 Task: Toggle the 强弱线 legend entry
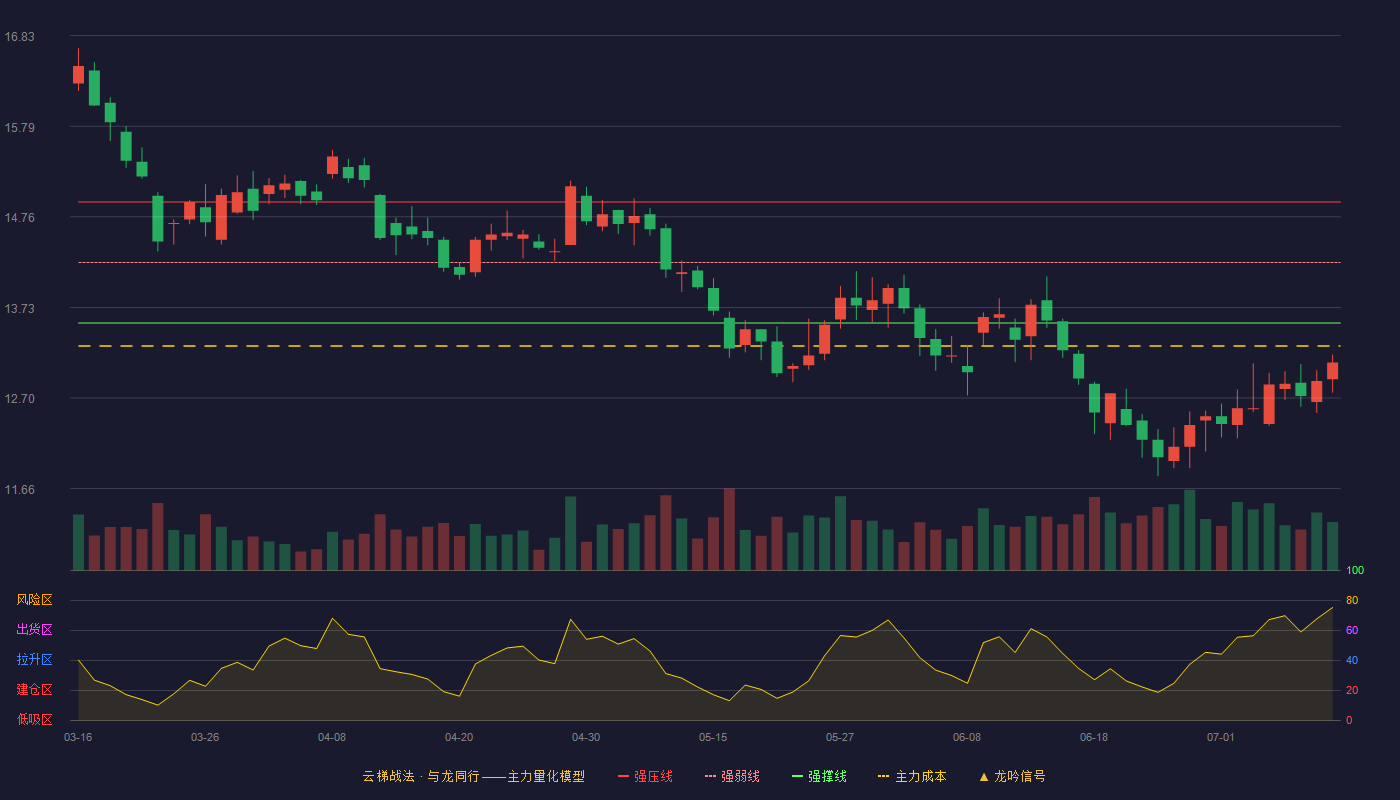732,776
